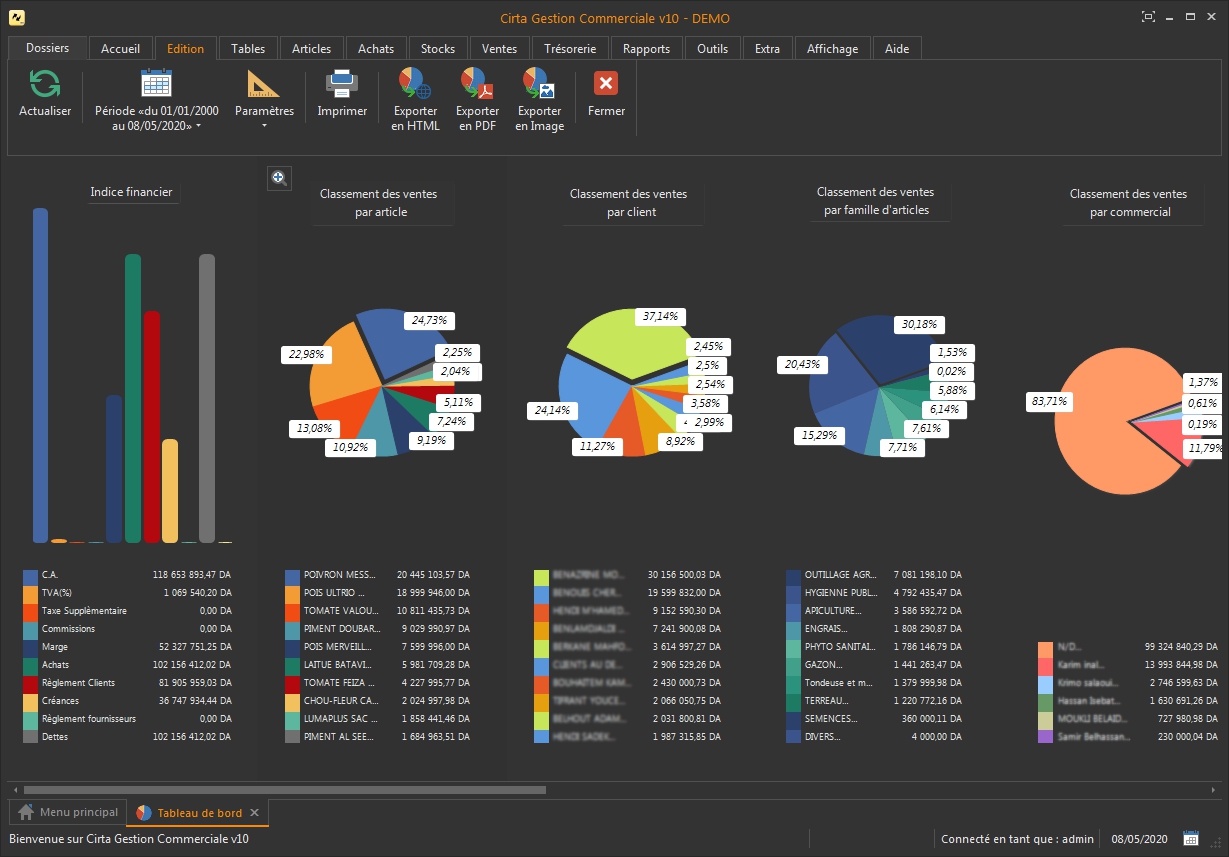1229x857 pixels.
Task: Click the "Classement des ventes par famille d'articles" title
Action: tap(876, 201)
